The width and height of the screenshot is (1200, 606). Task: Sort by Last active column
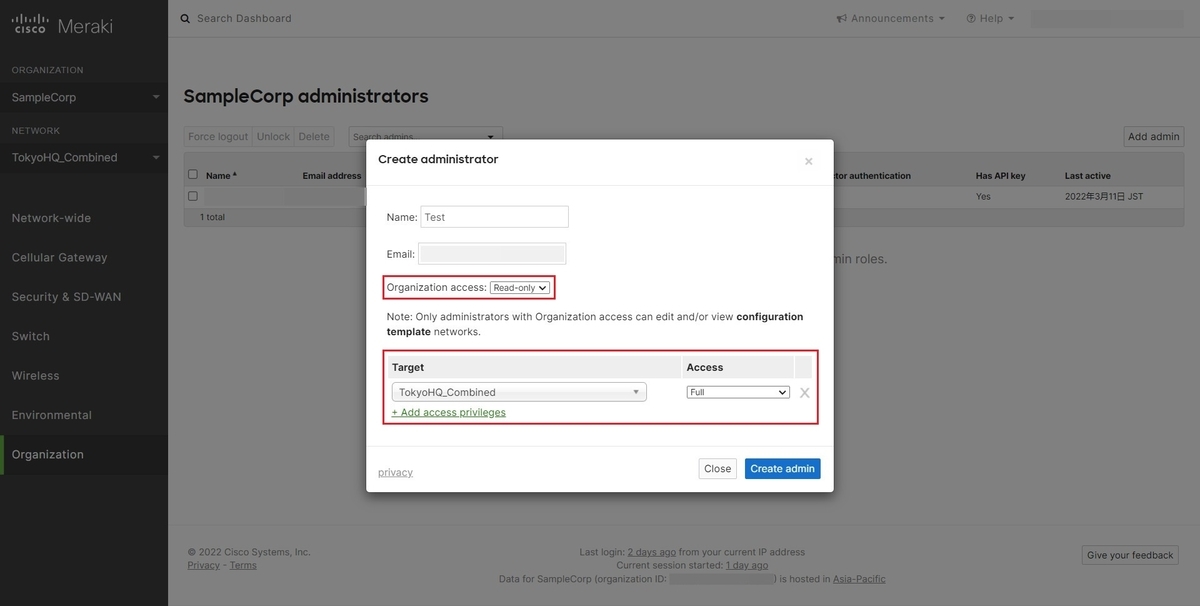click(x=1088, y=175)
